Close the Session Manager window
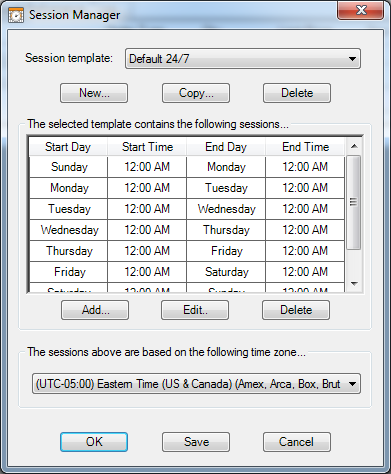The image size is (391, 474). tap(360, 10)
